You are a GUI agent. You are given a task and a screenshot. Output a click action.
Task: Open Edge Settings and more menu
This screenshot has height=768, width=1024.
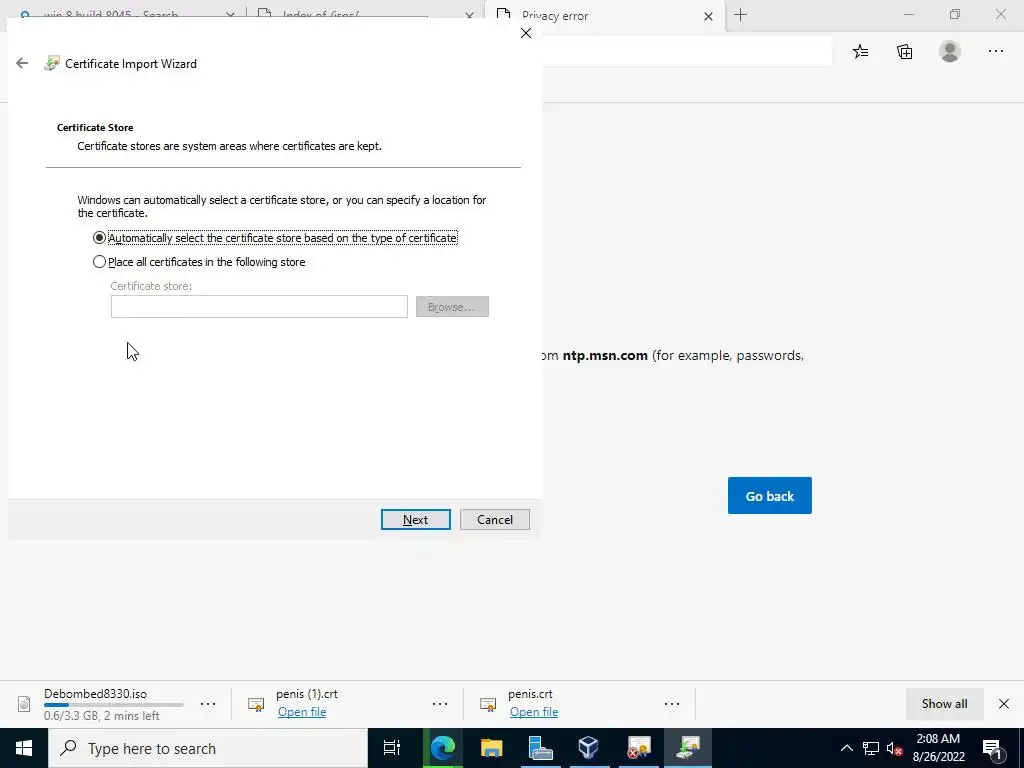pyautogui.click(x=995, y=52)
